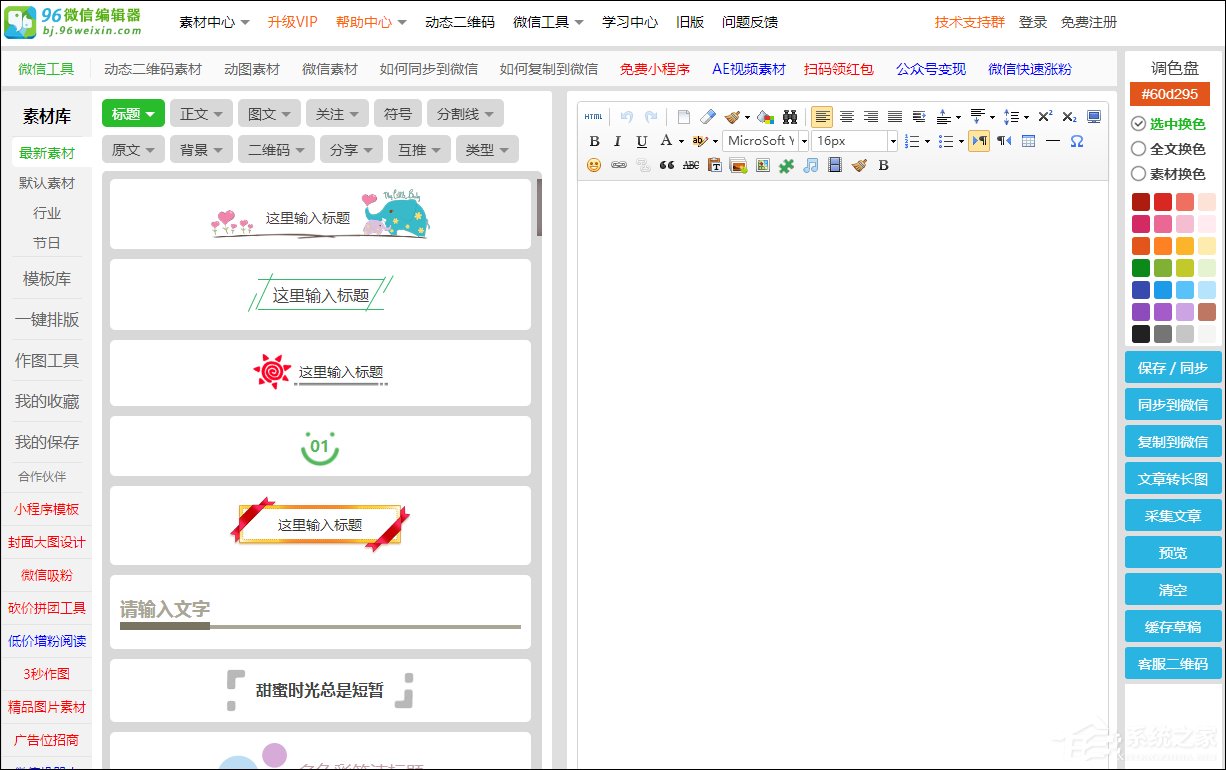Viewport: 1226px width, 770px height.
Task: Pick the green color swatch in the palette
Action: pyautogui.click(x=1141, y=268)
